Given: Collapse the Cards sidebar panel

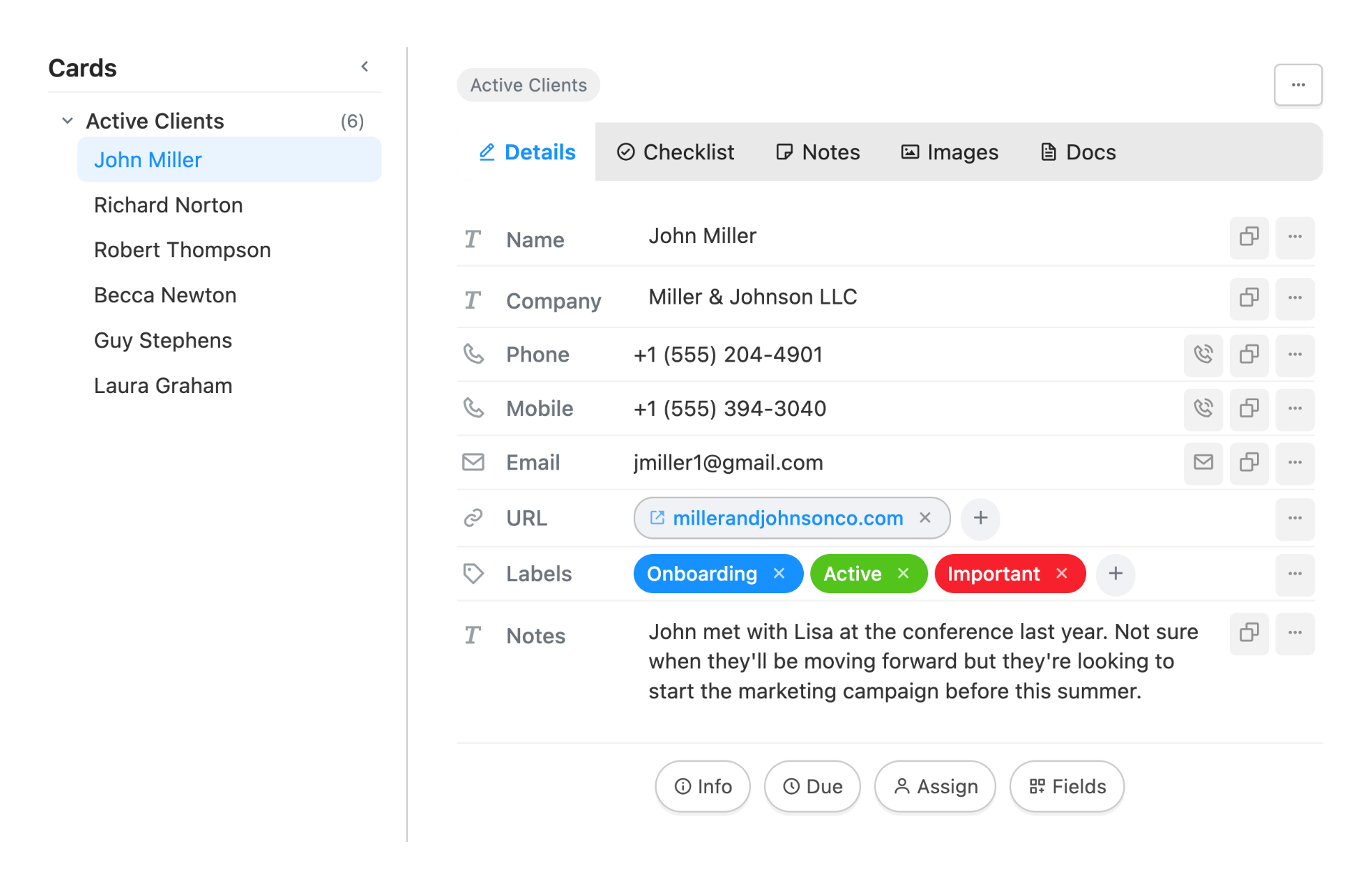Looking at the screenshot, I should pos(364,66).
